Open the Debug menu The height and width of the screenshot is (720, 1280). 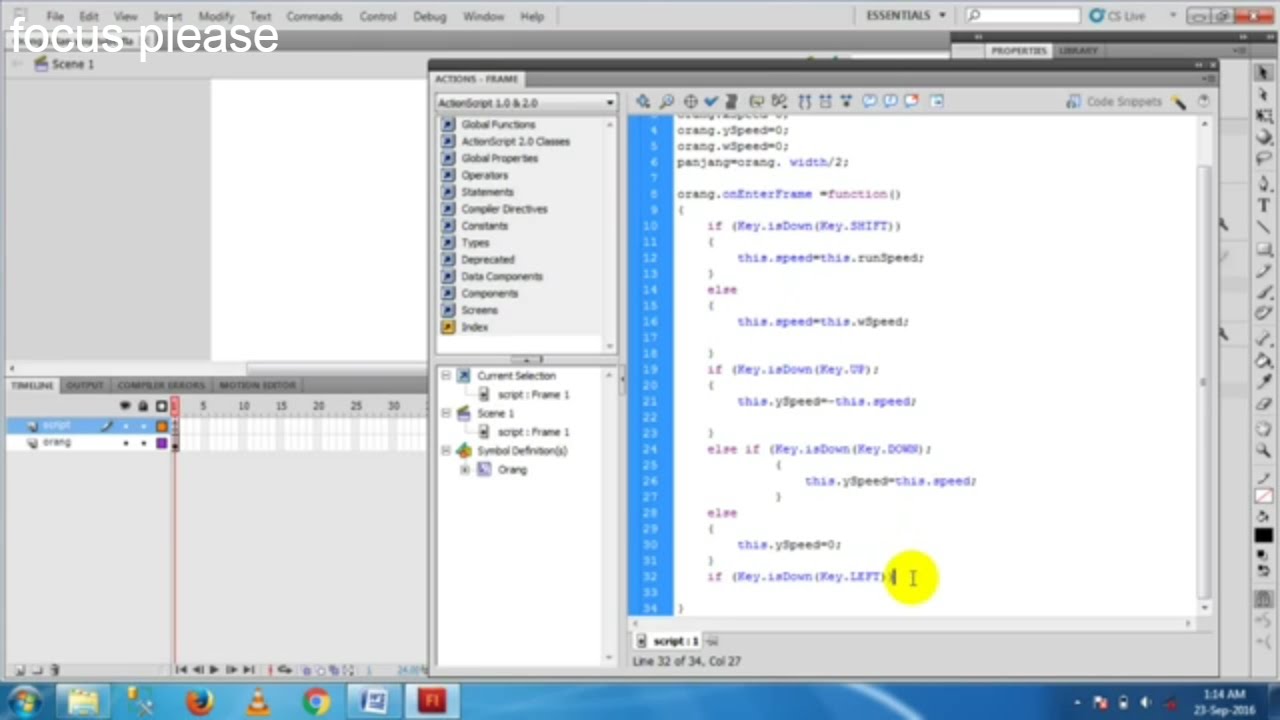pyautogui.click(x=430, y=16)
